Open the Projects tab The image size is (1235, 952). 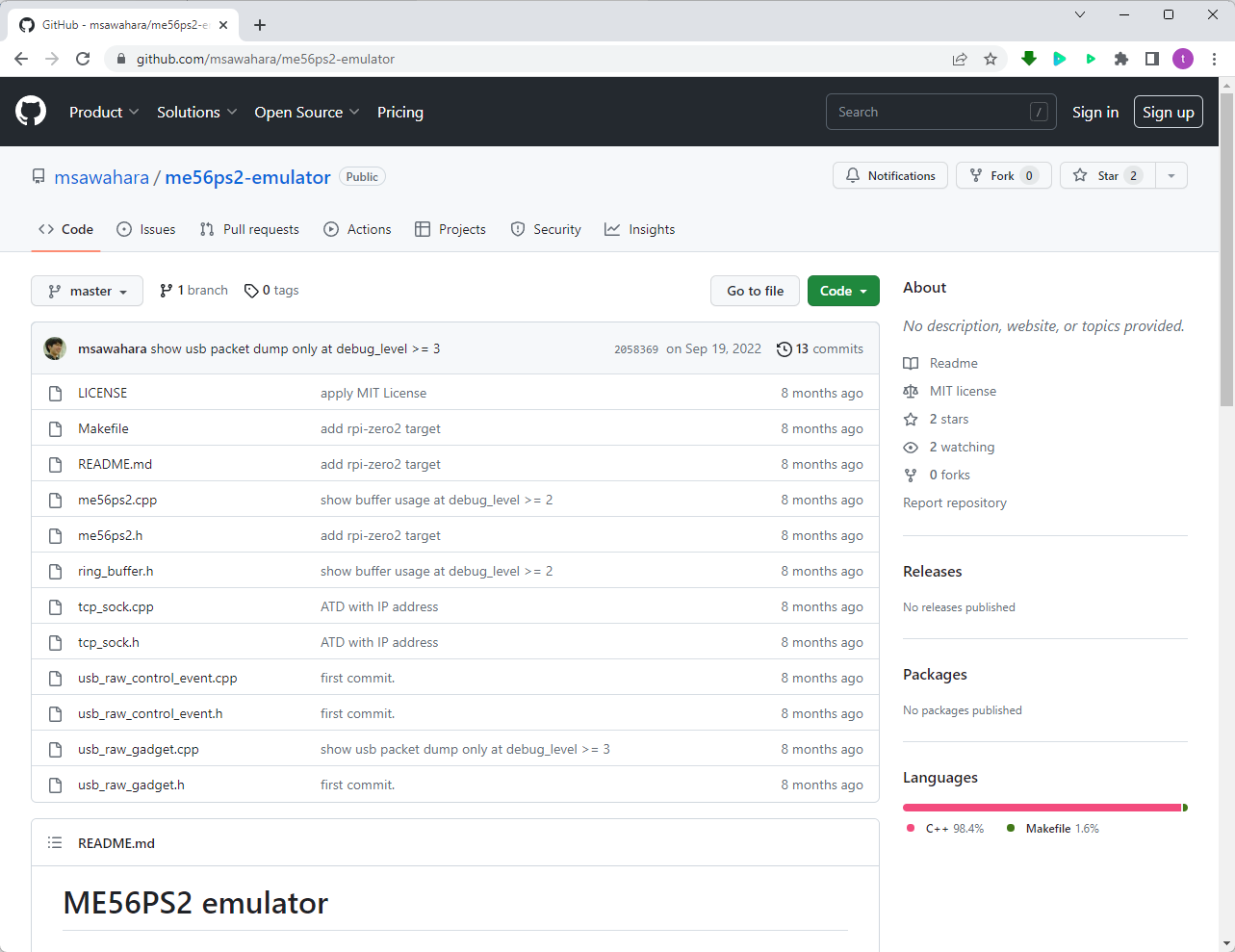click(x=450, y=229)
